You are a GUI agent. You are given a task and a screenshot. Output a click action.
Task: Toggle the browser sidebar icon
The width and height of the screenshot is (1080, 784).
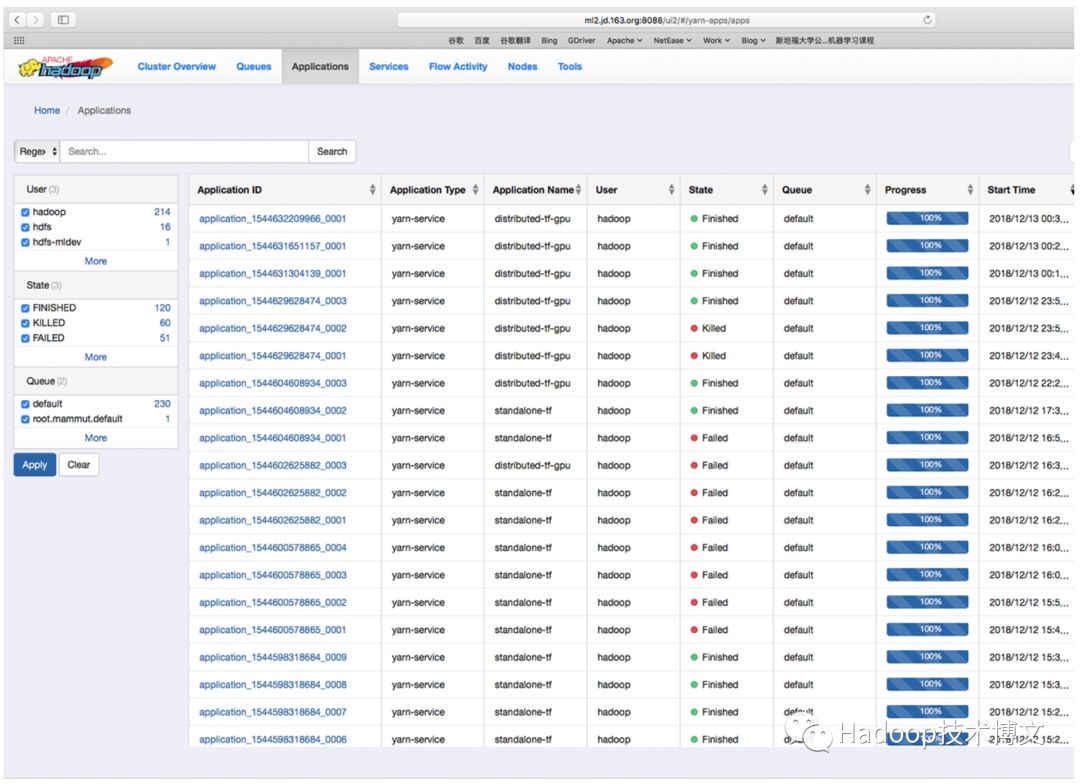(x=63, y=20)
